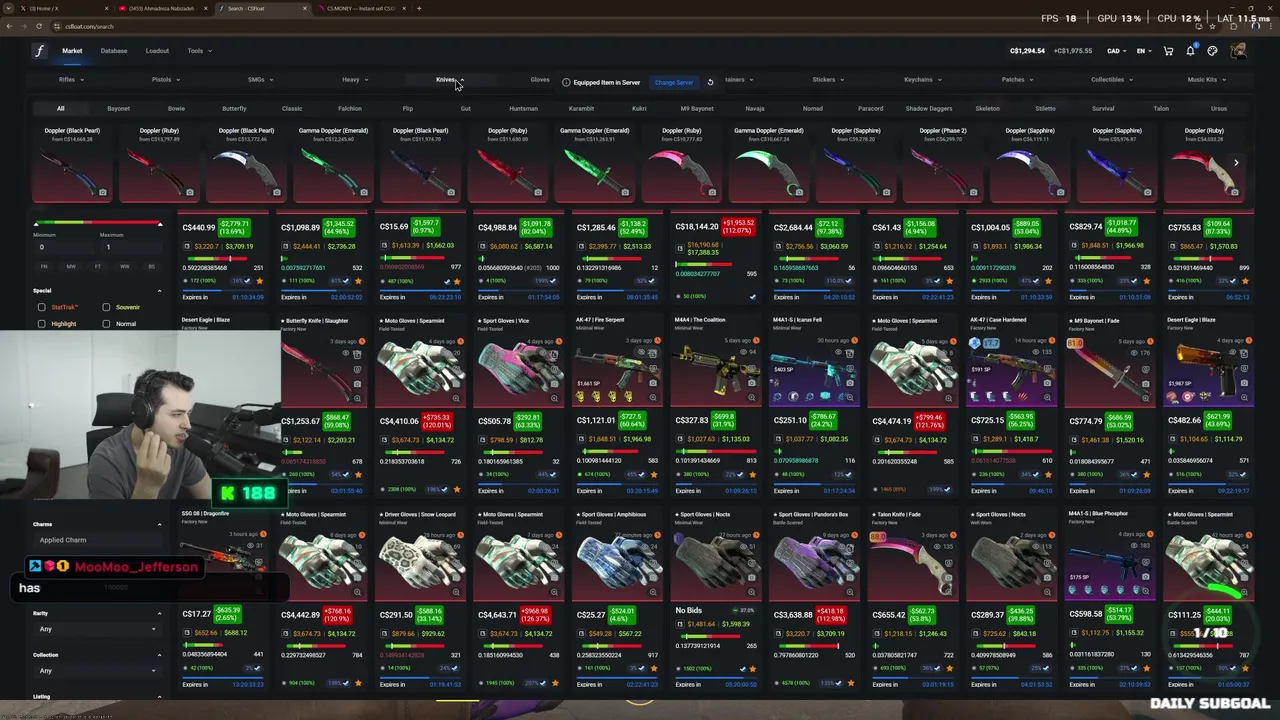Select the Butterfly knife filter
This screenshot has width=1280, height=720.
[x=234, y=108]
